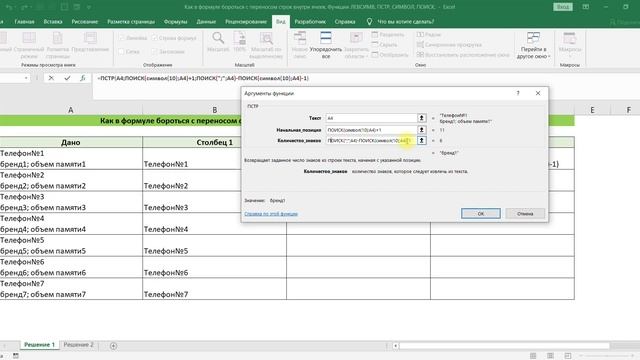Viewport: 640px width, 360px height.
Task: Click the Масштаб по выделенному icon
Action: click(x=266, y=45)
